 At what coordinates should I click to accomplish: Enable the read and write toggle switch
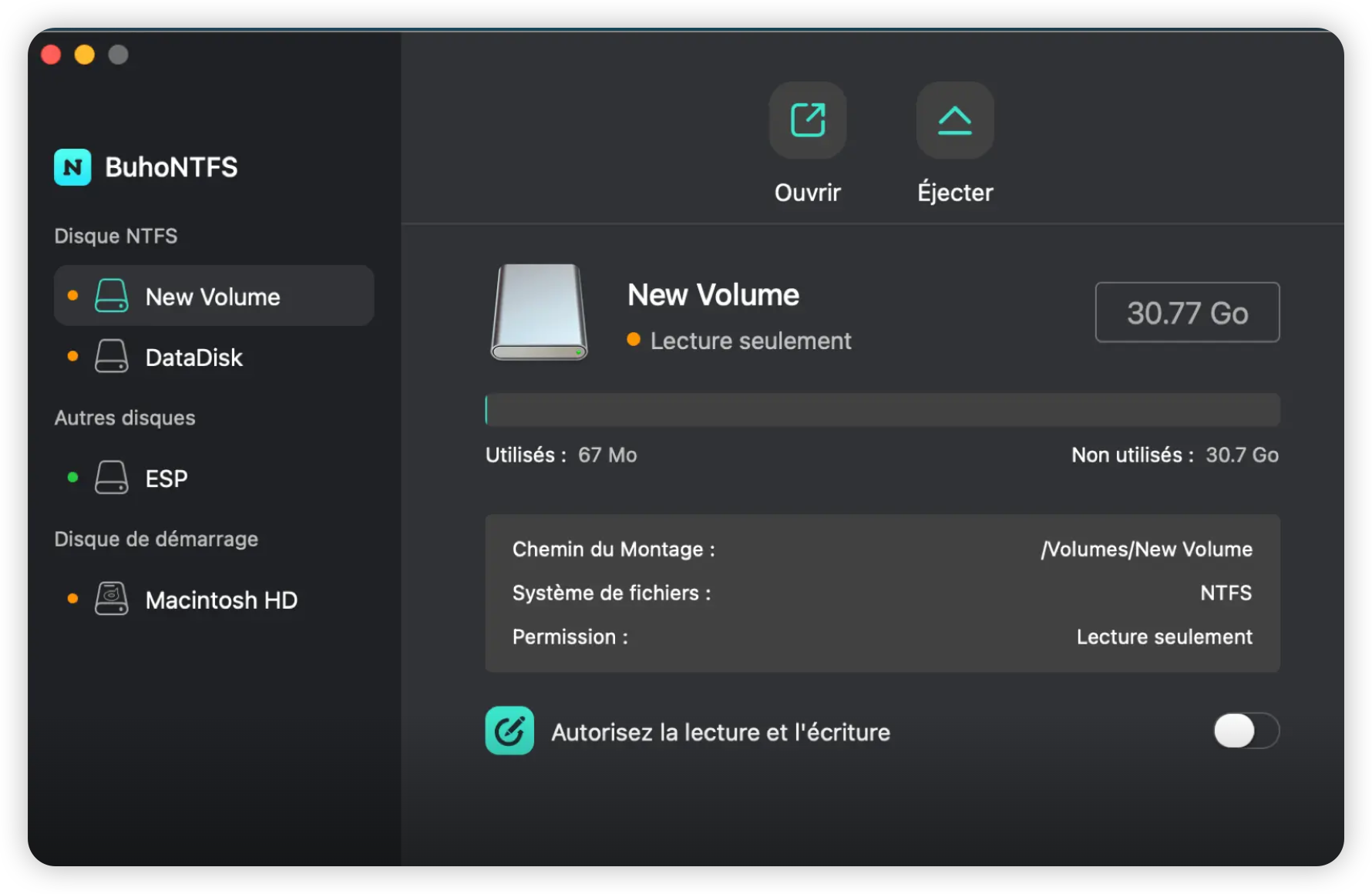point(1246,731)
